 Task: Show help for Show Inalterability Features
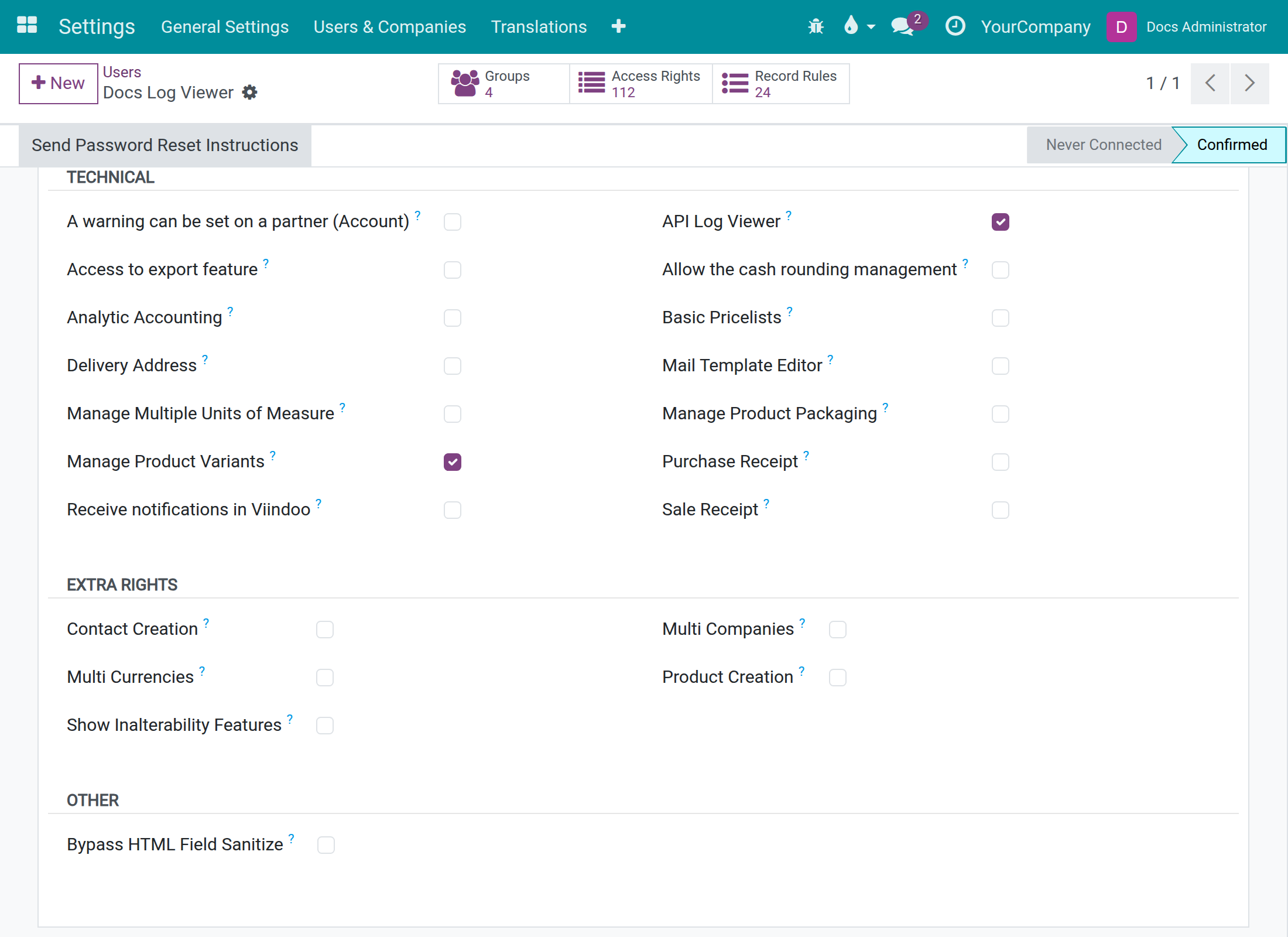[x=290, y=719]
